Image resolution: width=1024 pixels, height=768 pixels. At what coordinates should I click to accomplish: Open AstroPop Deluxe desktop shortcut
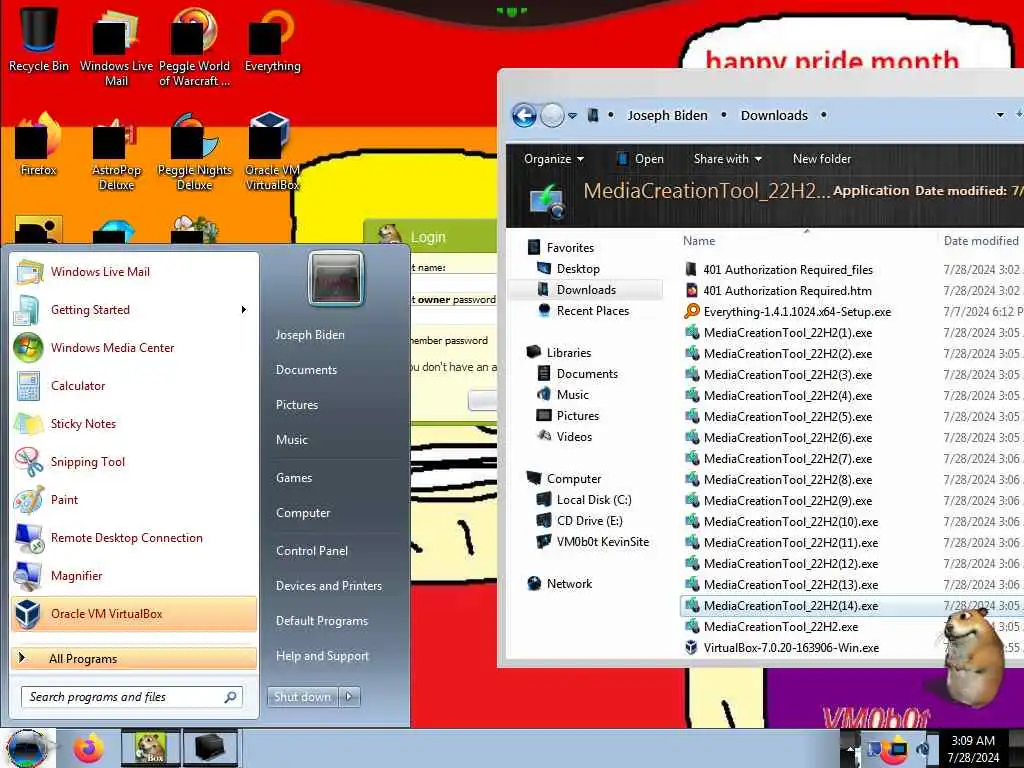coord(116,152)
